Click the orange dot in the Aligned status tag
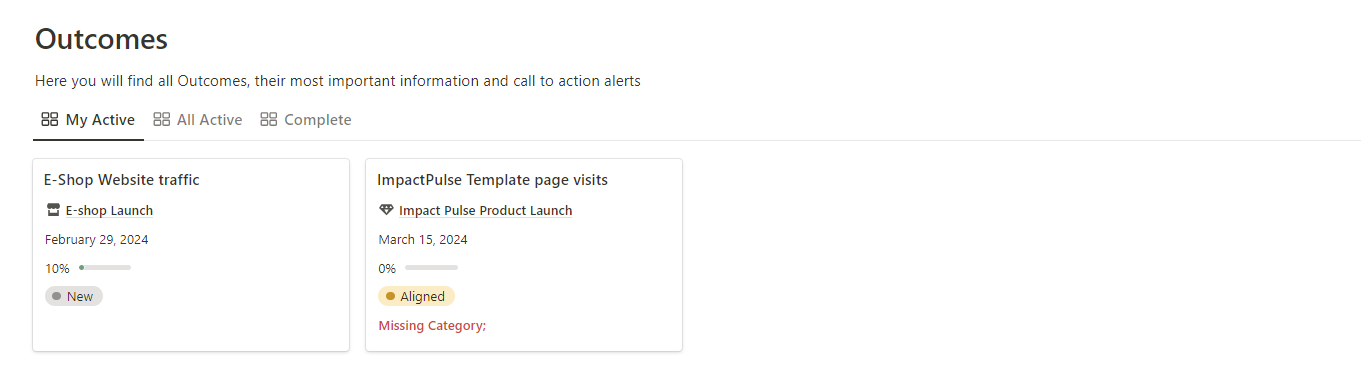Viewport: 1361px width, 371px height. 390,296
